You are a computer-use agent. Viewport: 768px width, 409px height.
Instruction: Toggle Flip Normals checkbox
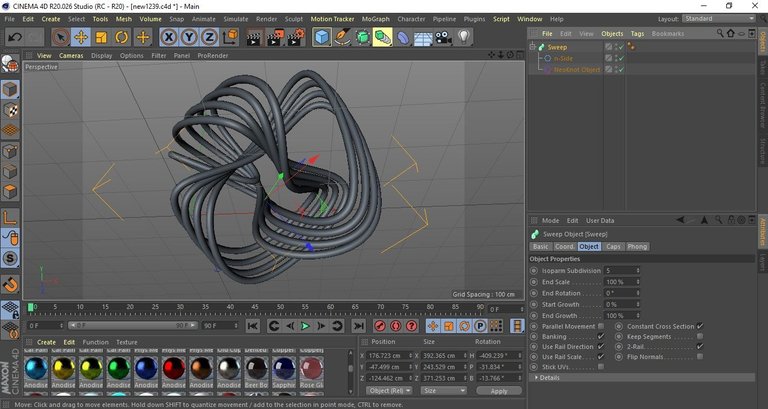(700, 357)
